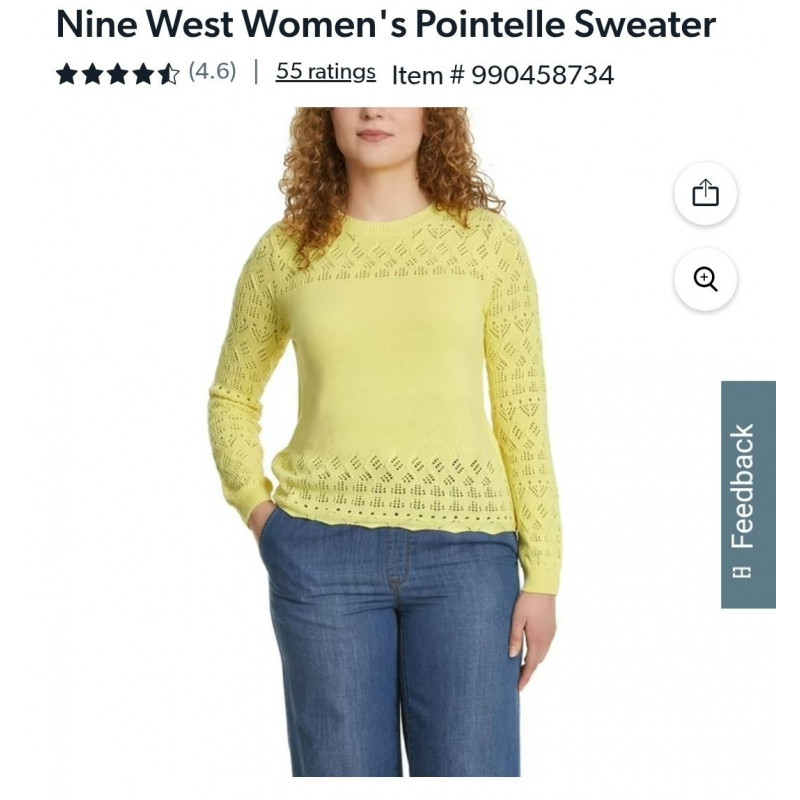The width and height of the screenshot is (800, 800).
Task: Click the word Feedback on the side tab
Action: (742, 486)
